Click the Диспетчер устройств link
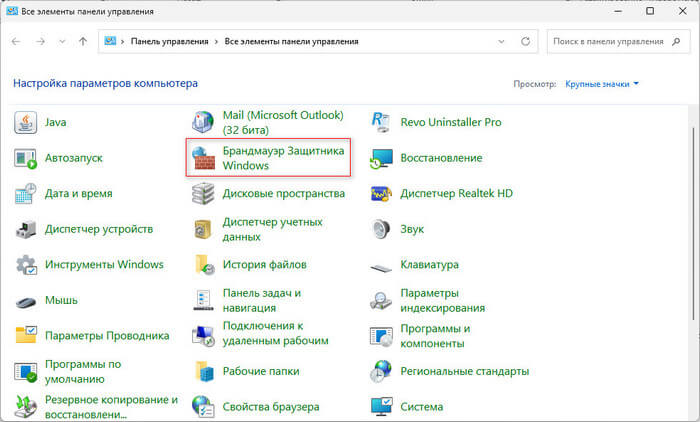700x422 pixels. pos(98,229)
